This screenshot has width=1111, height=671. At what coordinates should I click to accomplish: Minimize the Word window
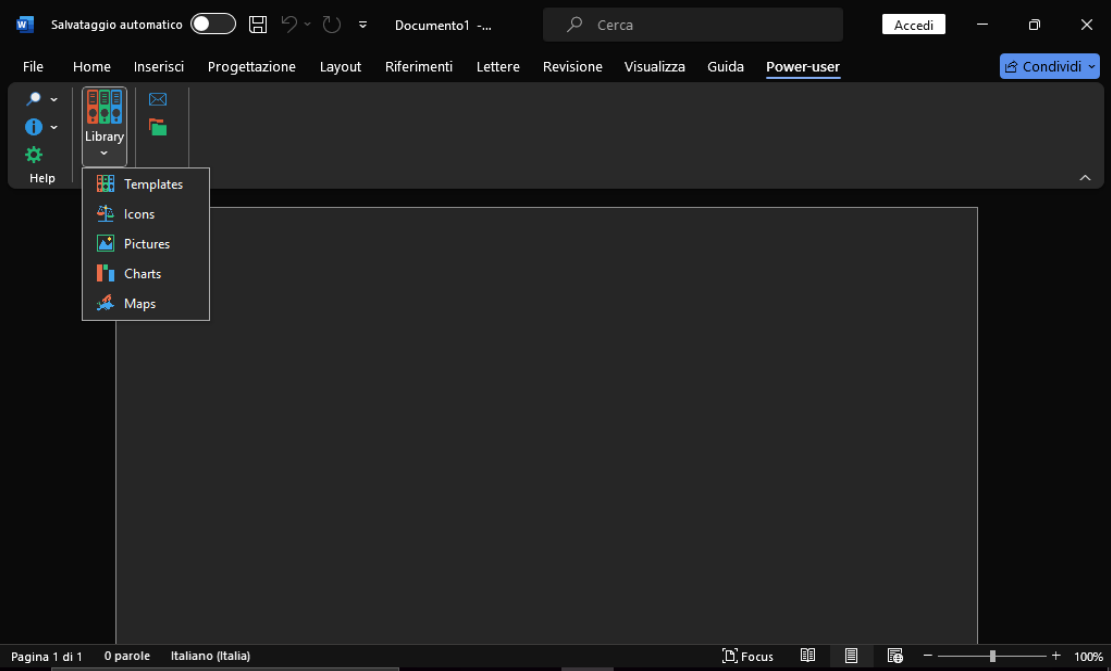point(982,24)
